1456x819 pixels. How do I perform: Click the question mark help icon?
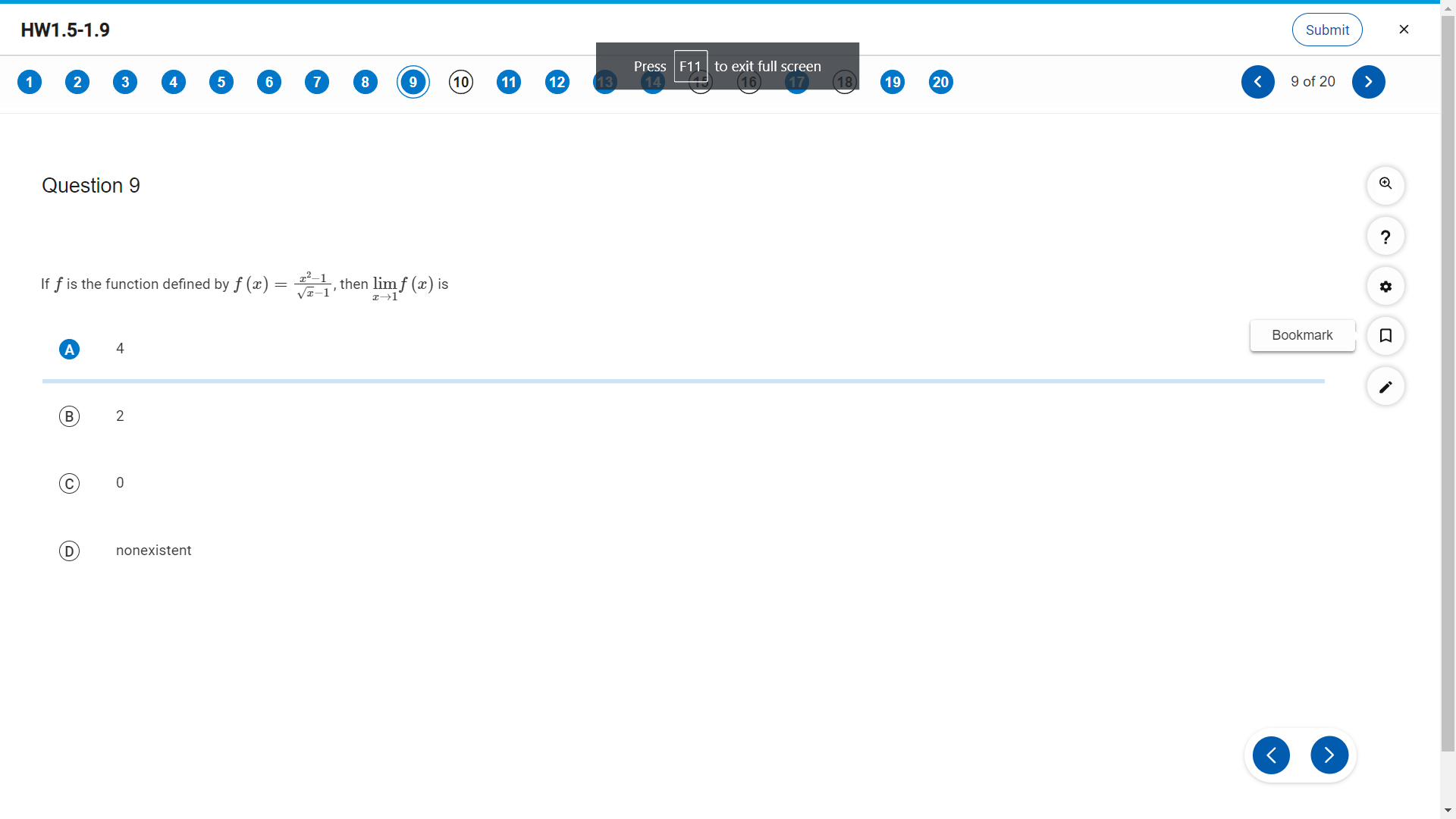(x=1385, y=237)
